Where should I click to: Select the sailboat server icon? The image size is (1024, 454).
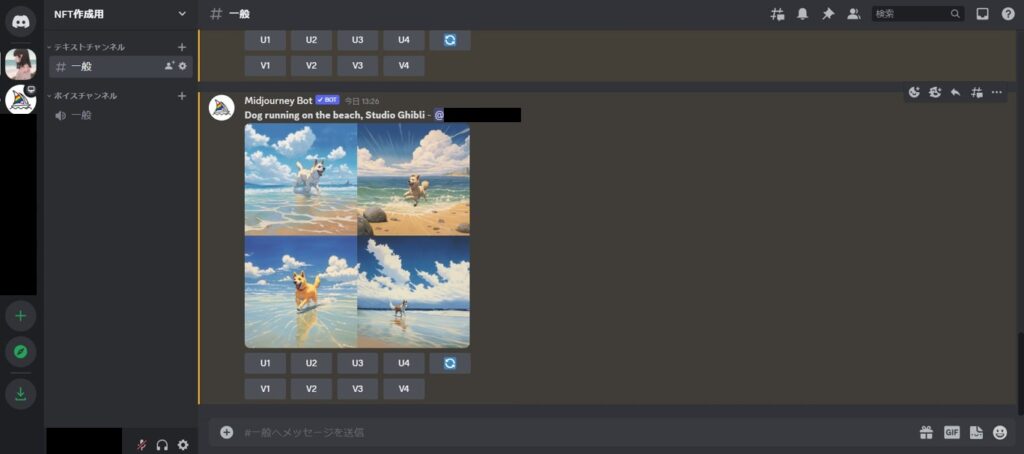(x=20, y=100)
